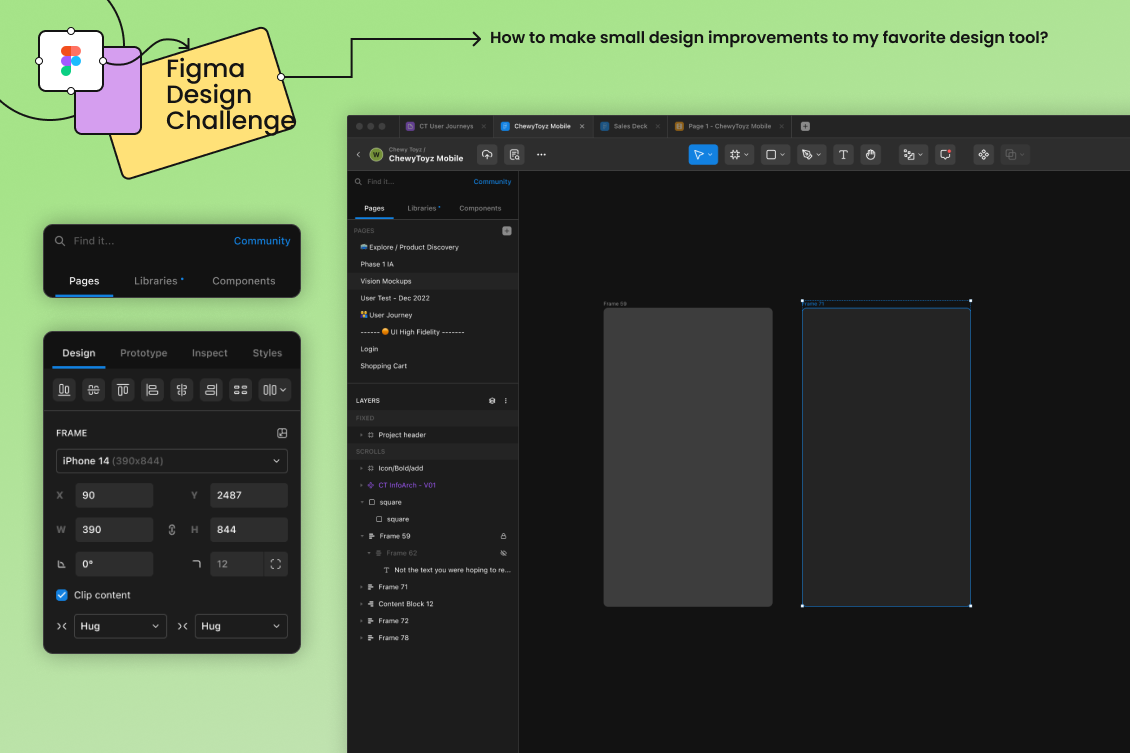Click the align bottom icon in Design panel

coord(64,390)
